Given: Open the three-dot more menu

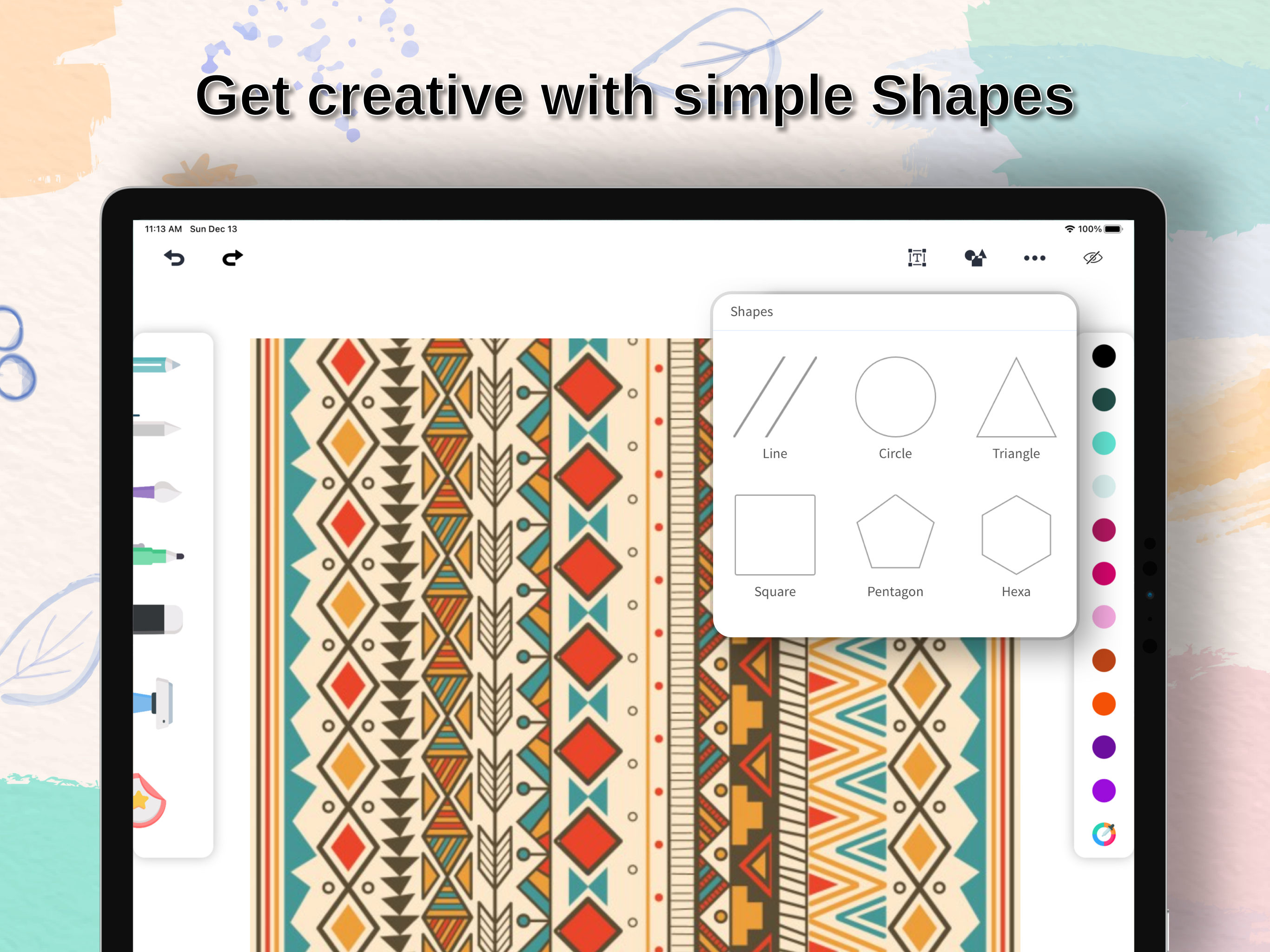Looking at the screenshot, I should click(x=1034, y=258).
